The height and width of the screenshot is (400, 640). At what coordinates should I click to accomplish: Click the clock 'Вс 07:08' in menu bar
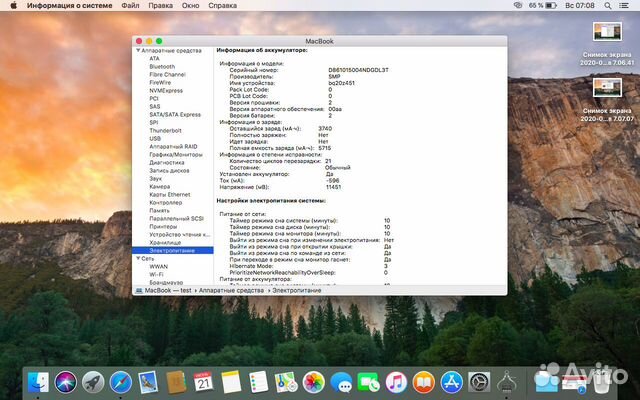pos(580,6)
